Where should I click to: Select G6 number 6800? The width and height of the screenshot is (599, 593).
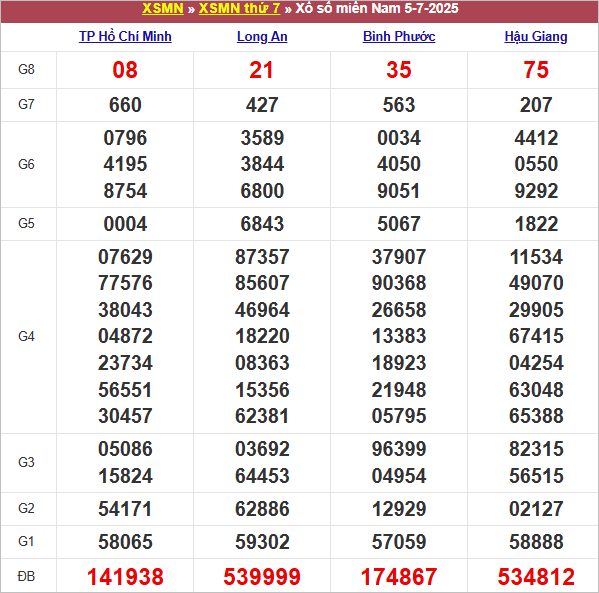[x=262, y=191]
